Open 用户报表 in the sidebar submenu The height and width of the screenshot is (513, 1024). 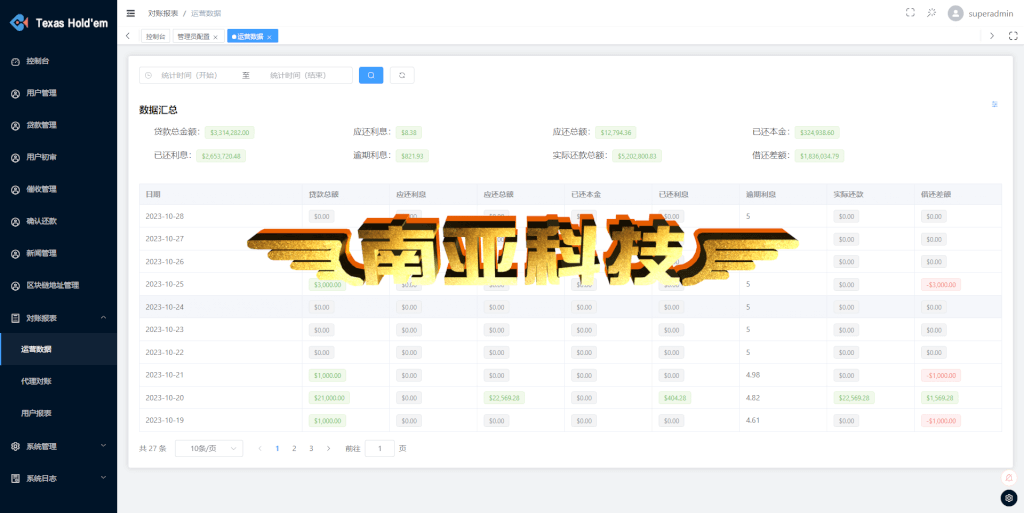point(37,413)
